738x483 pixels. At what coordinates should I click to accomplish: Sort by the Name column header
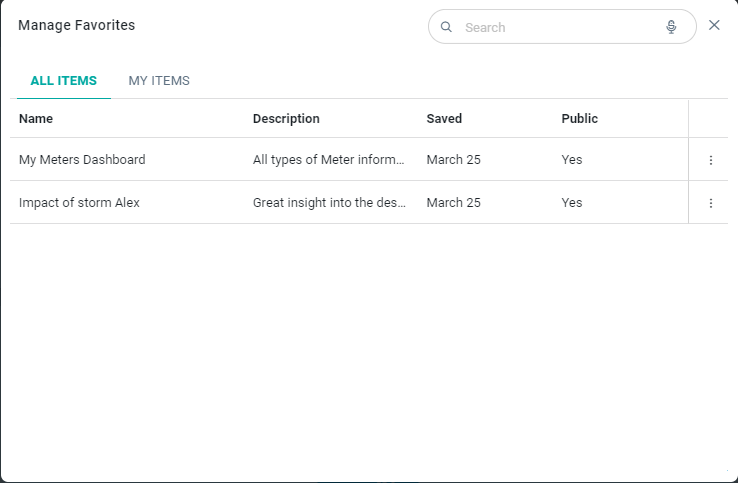tap(36, 119)
